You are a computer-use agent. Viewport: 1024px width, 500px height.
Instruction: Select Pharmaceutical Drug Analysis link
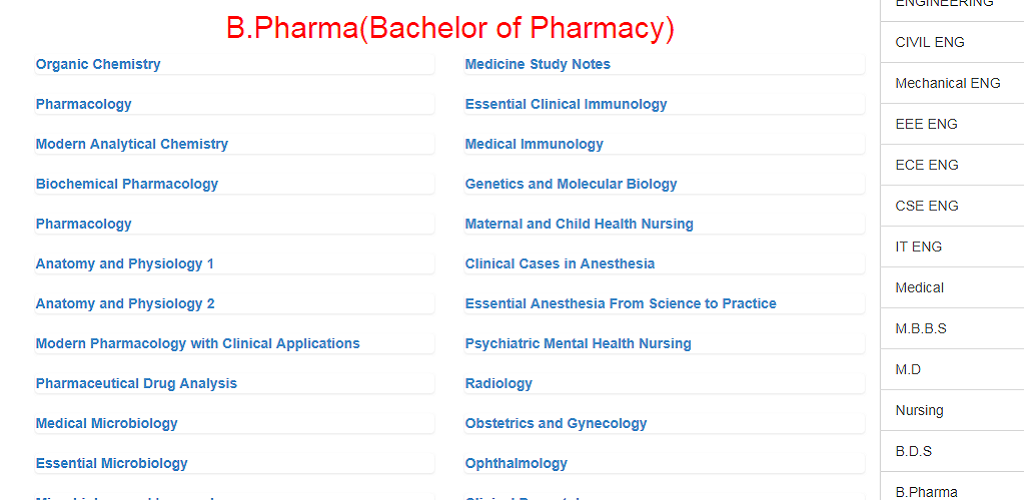[x=136, y=383]
